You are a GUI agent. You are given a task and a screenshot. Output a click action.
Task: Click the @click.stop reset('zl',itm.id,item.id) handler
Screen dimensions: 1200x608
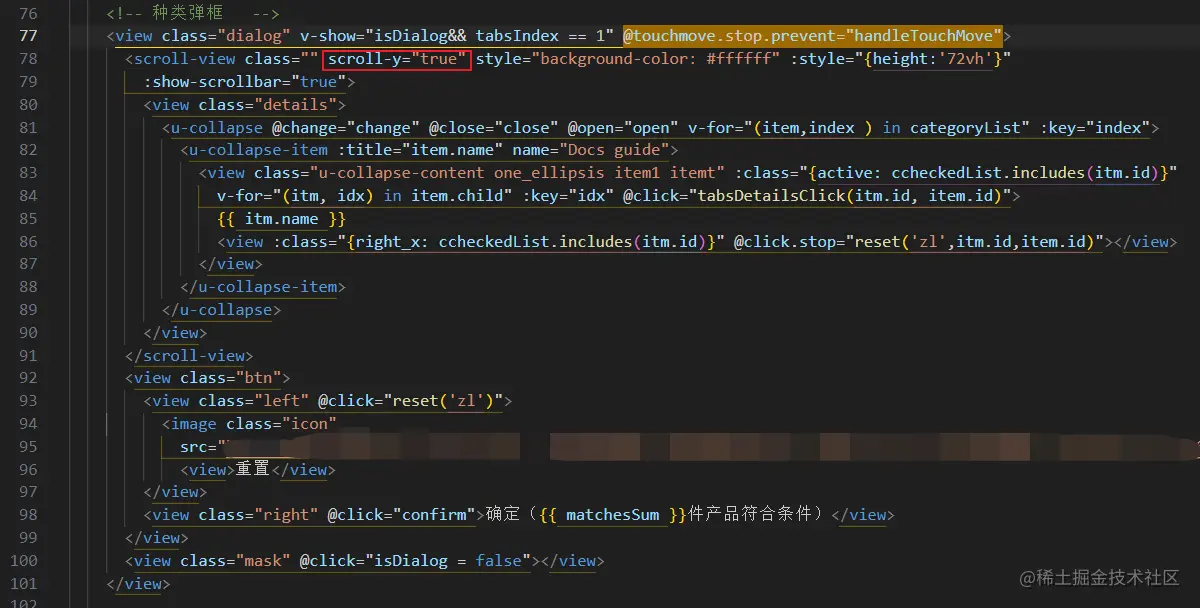point(918,242)
